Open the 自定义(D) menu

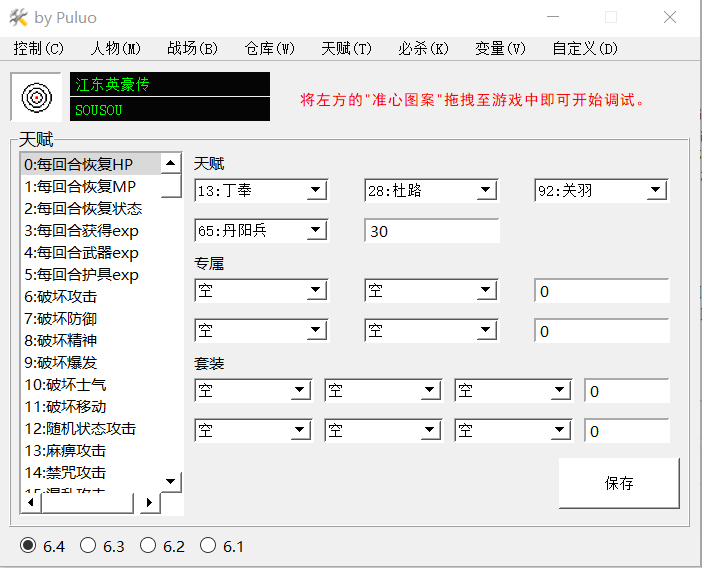pos(585,48)
